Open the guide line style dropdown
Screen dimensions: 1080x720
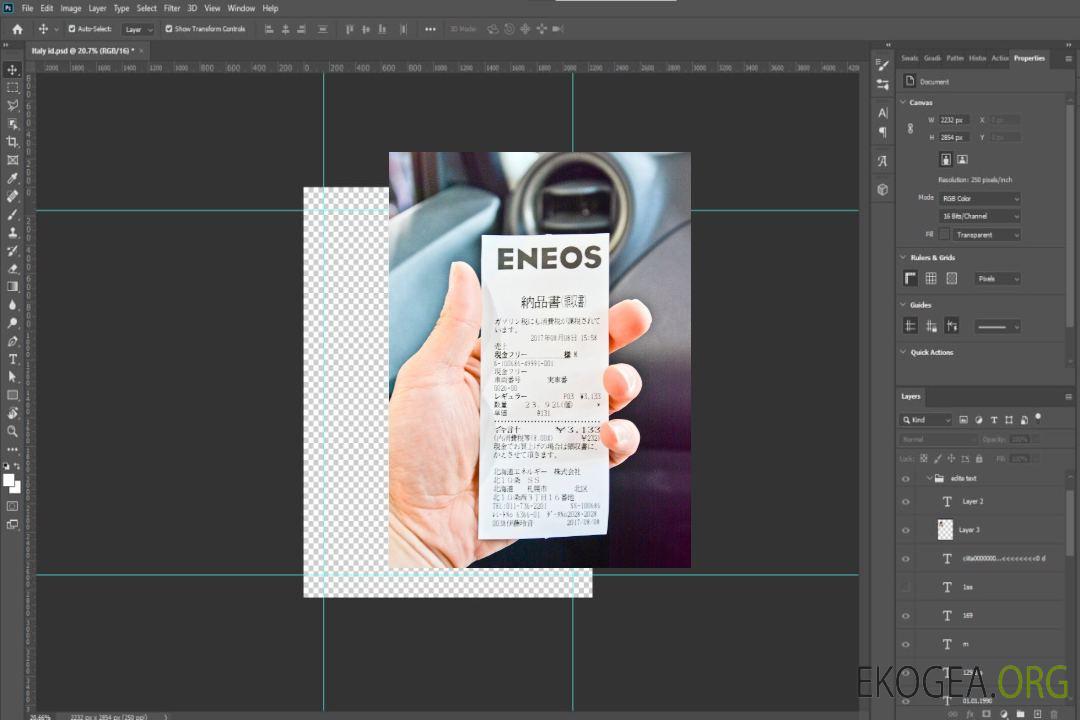(x=998, y=327)
